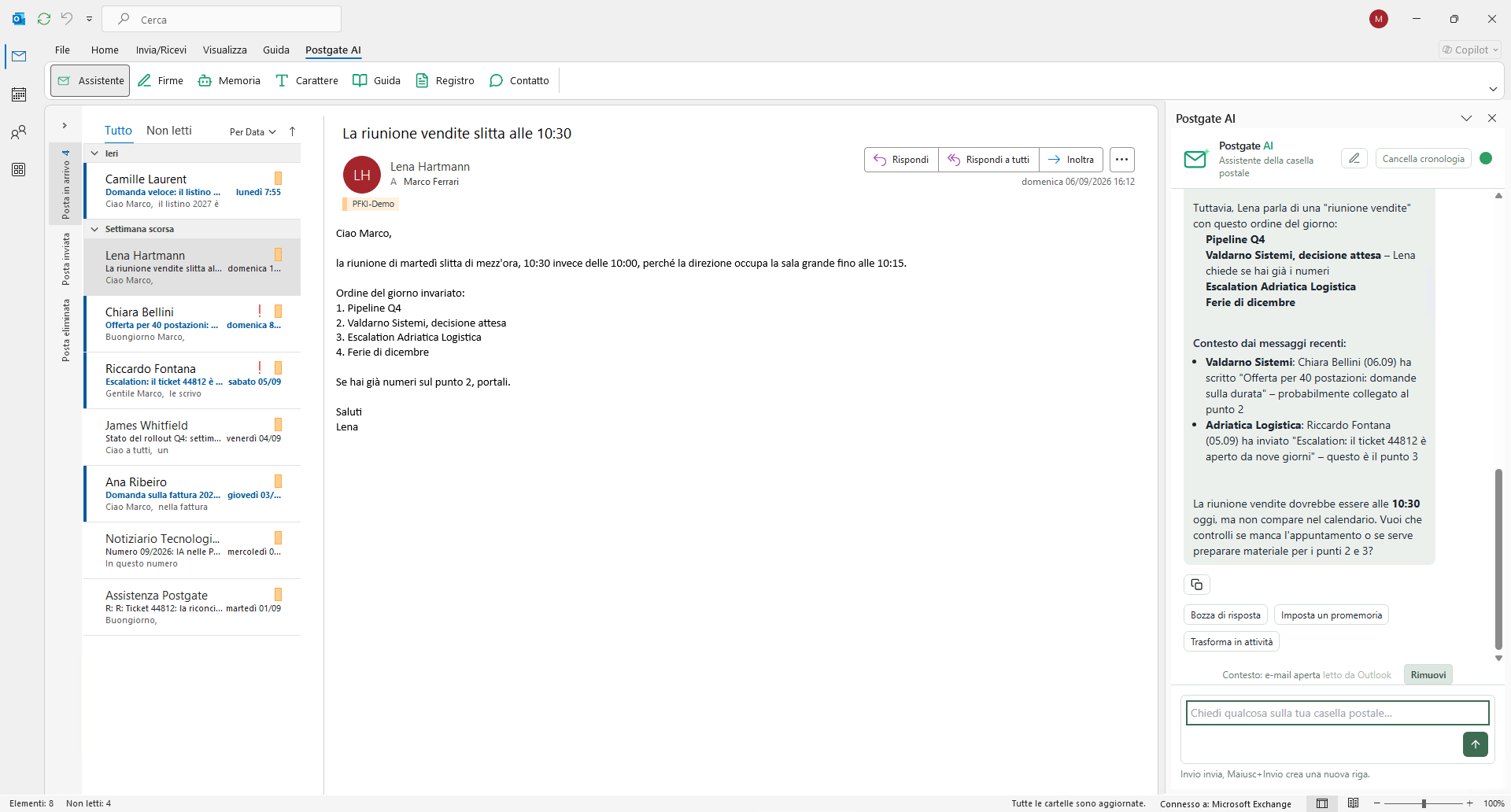The width and height of the screenshot is (1511, 812).
Task: Expand the ribbon display options chevron
Action: [1493, 89]
